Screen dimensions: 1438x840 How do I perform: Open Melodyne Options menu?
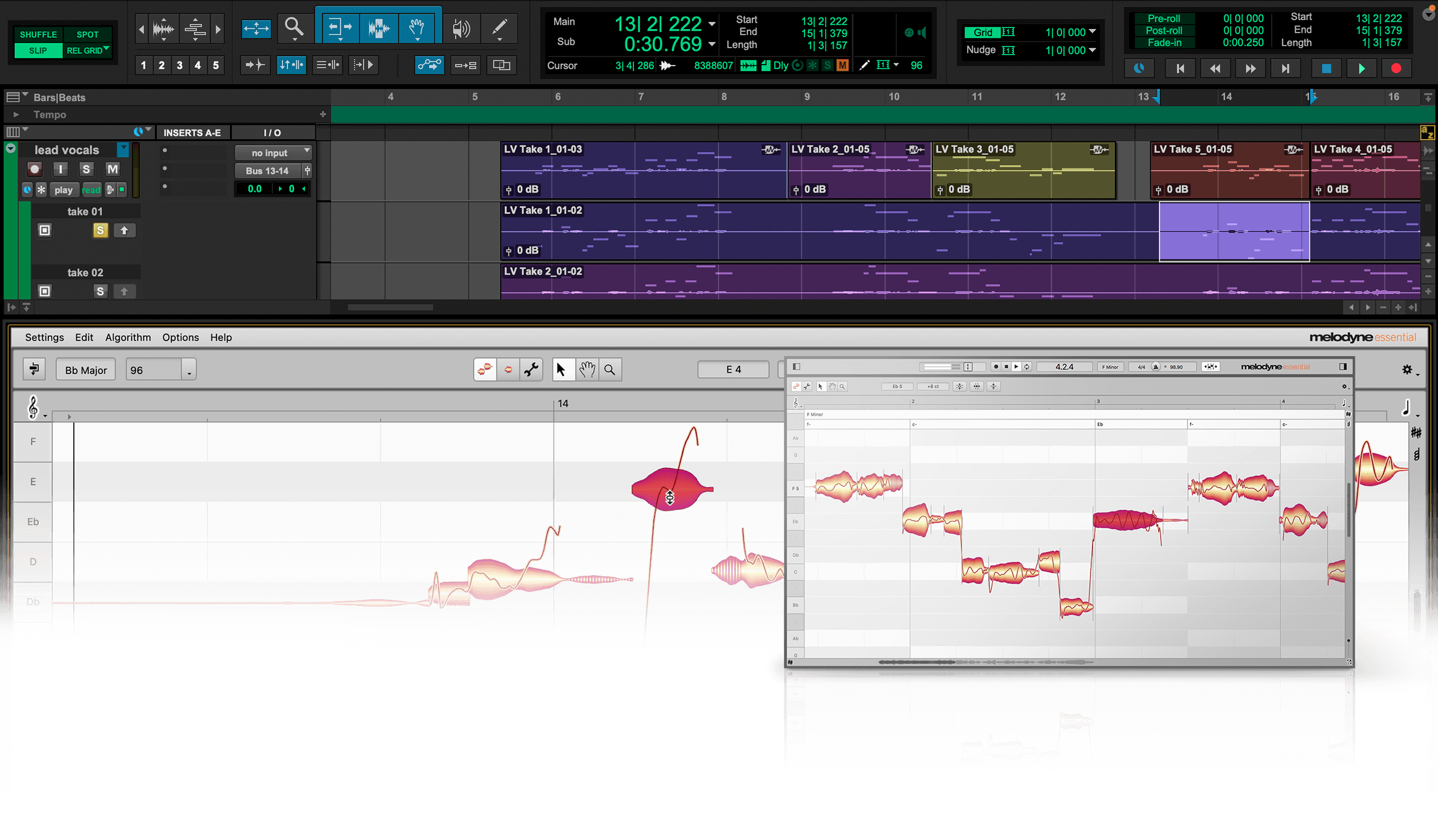coord(181,337)
